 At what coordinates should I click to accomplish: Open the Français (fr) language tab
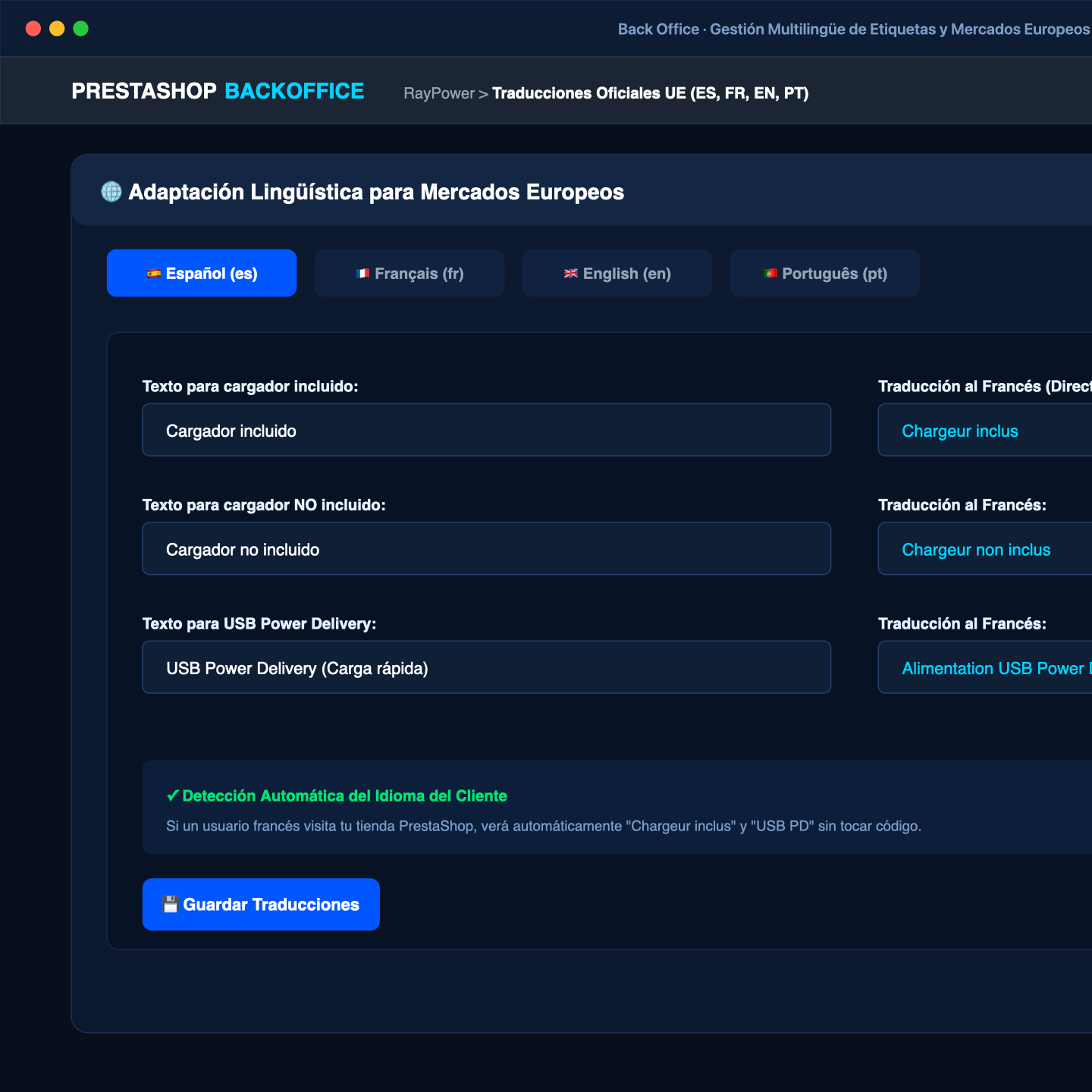point(409,273)
